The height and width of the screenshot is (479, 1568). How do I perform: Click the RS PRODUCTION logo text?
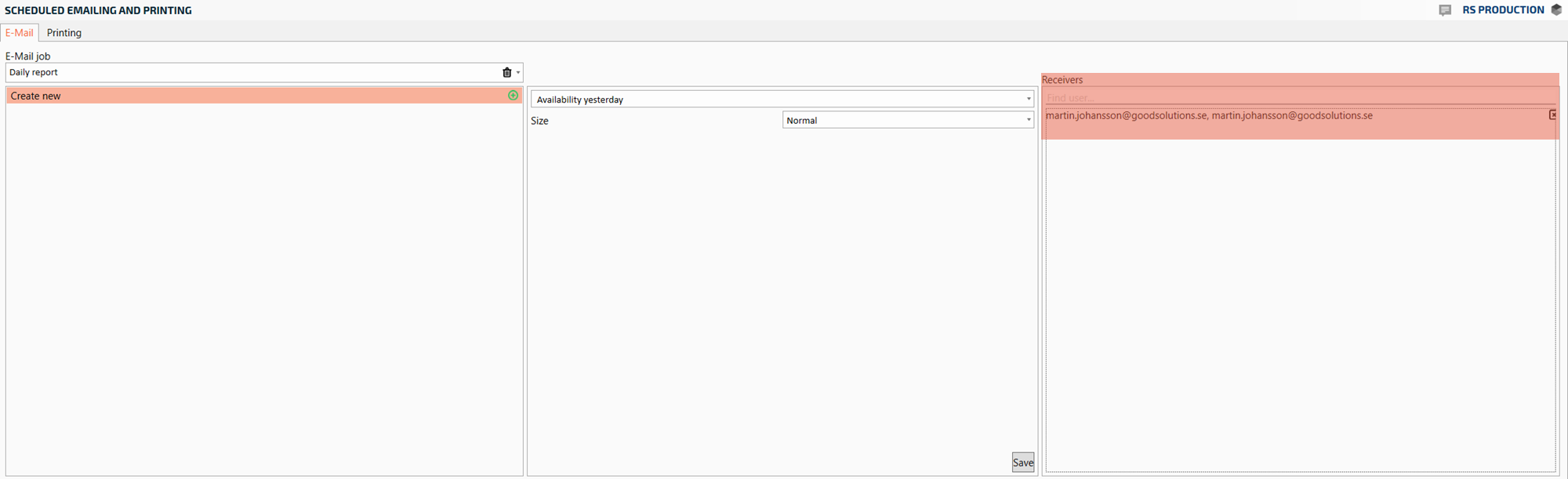pos(1502,10)
